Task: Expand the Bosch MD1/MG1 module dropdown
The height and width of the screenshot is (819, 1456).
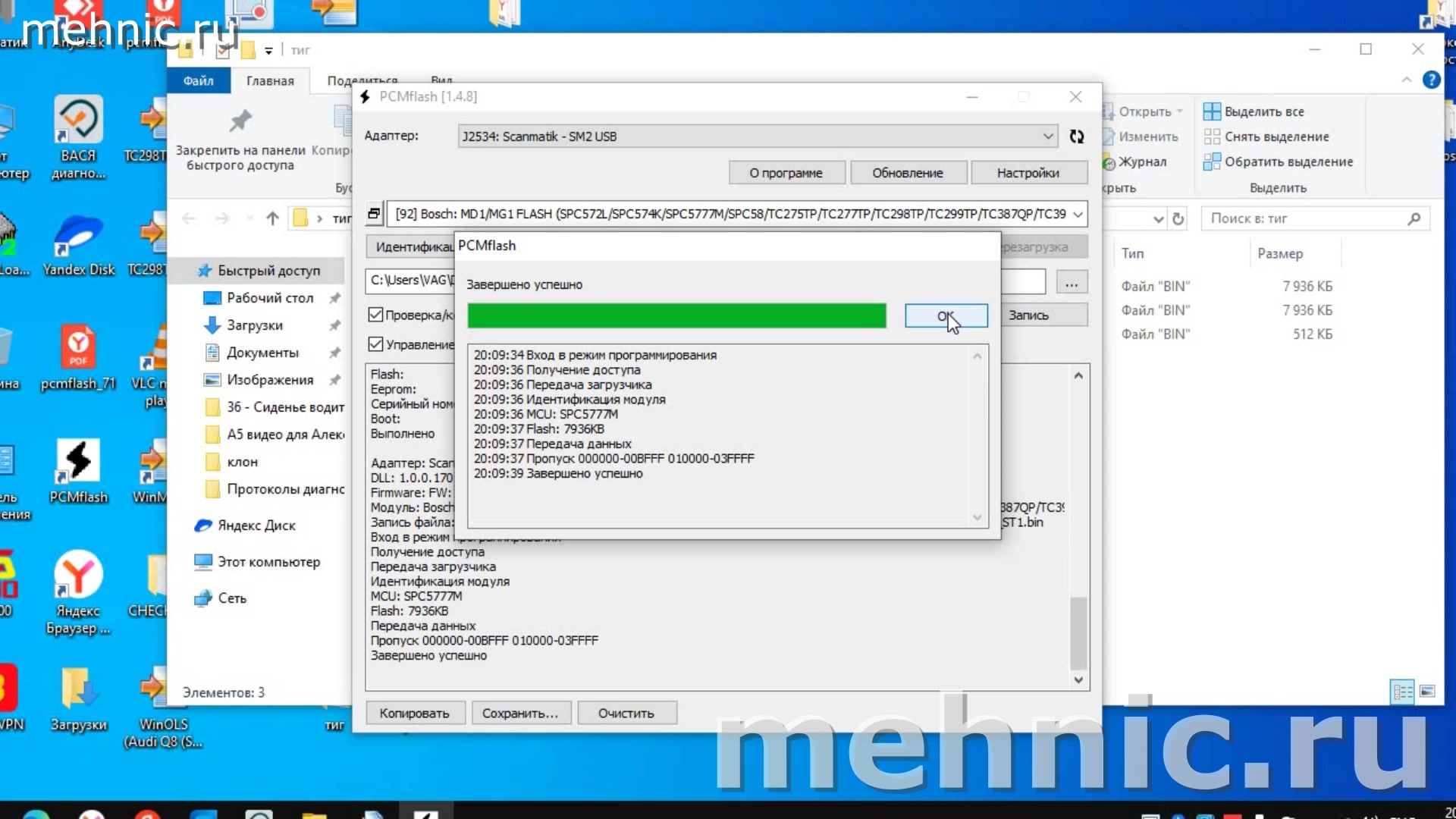Action: coord(1078,215)
